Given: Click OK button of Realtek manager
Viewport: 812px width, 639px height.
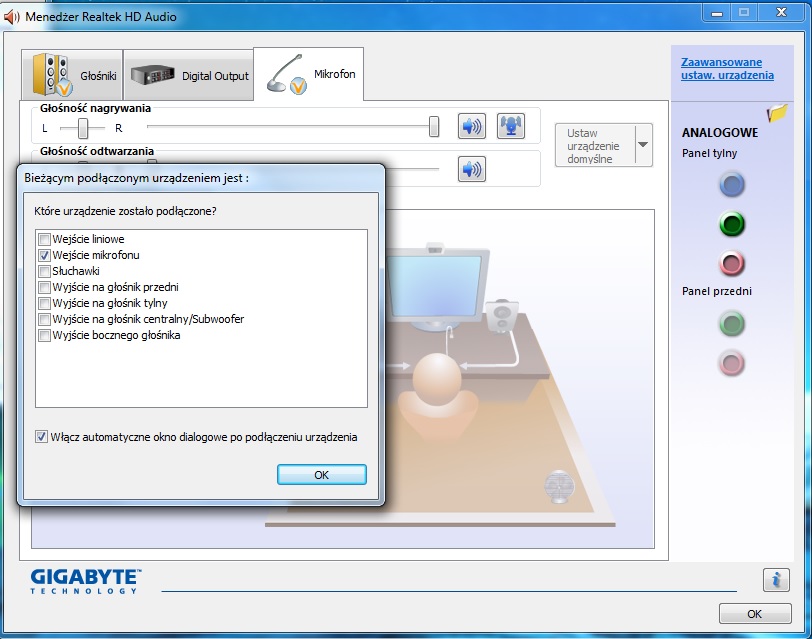Looking at the screenshot, I should [x=755, y=614].
